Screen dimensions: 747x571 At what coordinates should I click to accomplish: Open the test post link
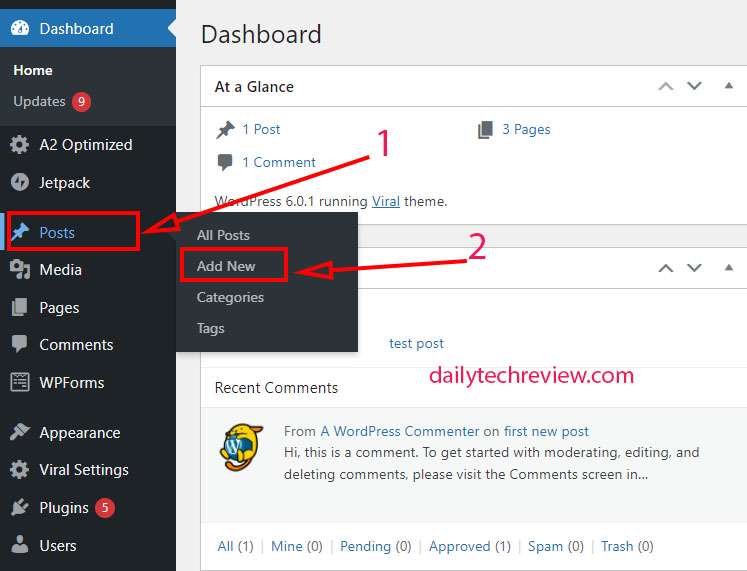pyautogui.click(x=416, y=343)
